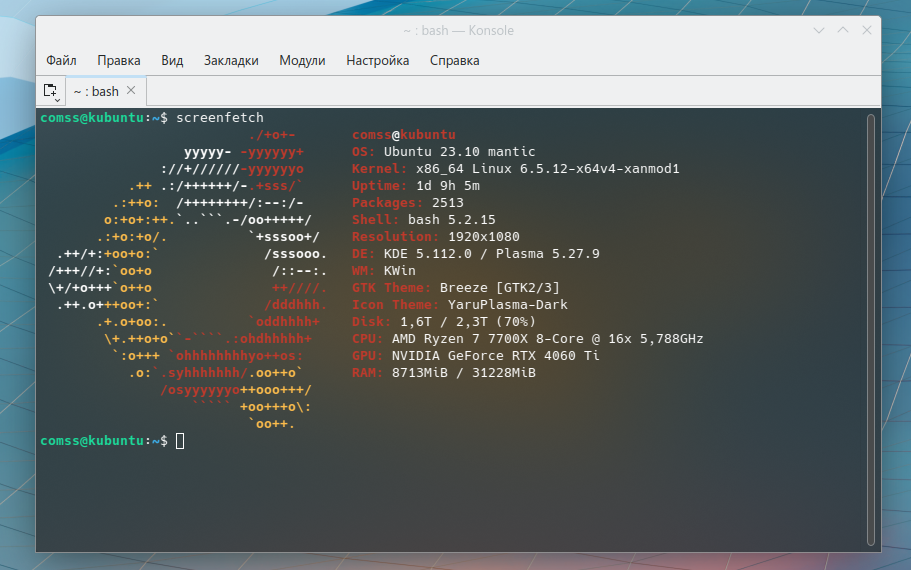Image resolution: width=911 pixels, height=570 pixels.
Task: Click the Packages value '2513'
Action: (447, 203)
